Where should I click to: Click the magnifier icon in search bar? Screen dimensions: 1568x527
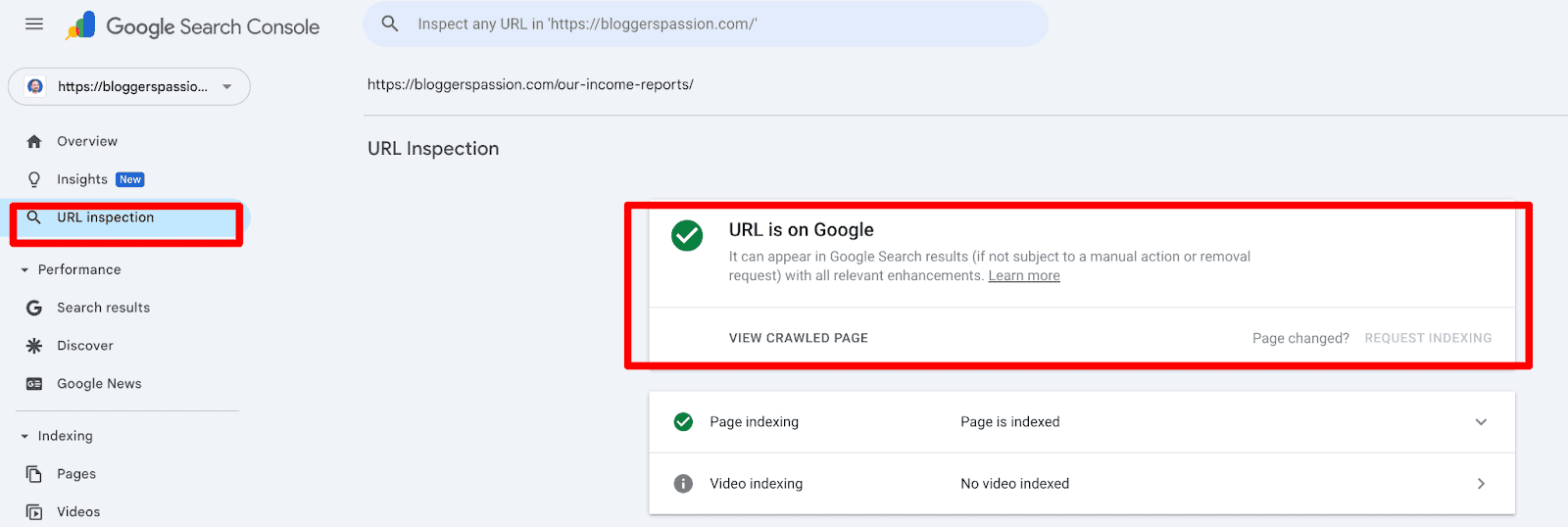pos(390,24)
